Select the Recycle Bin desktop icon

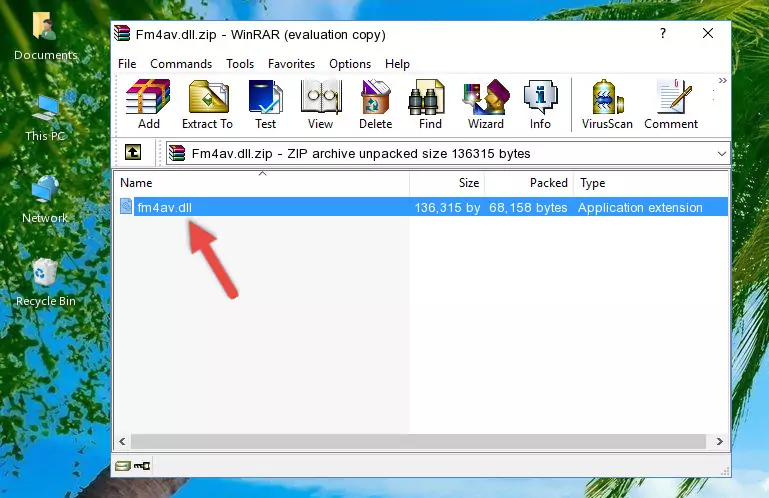(x=45, y=283)
